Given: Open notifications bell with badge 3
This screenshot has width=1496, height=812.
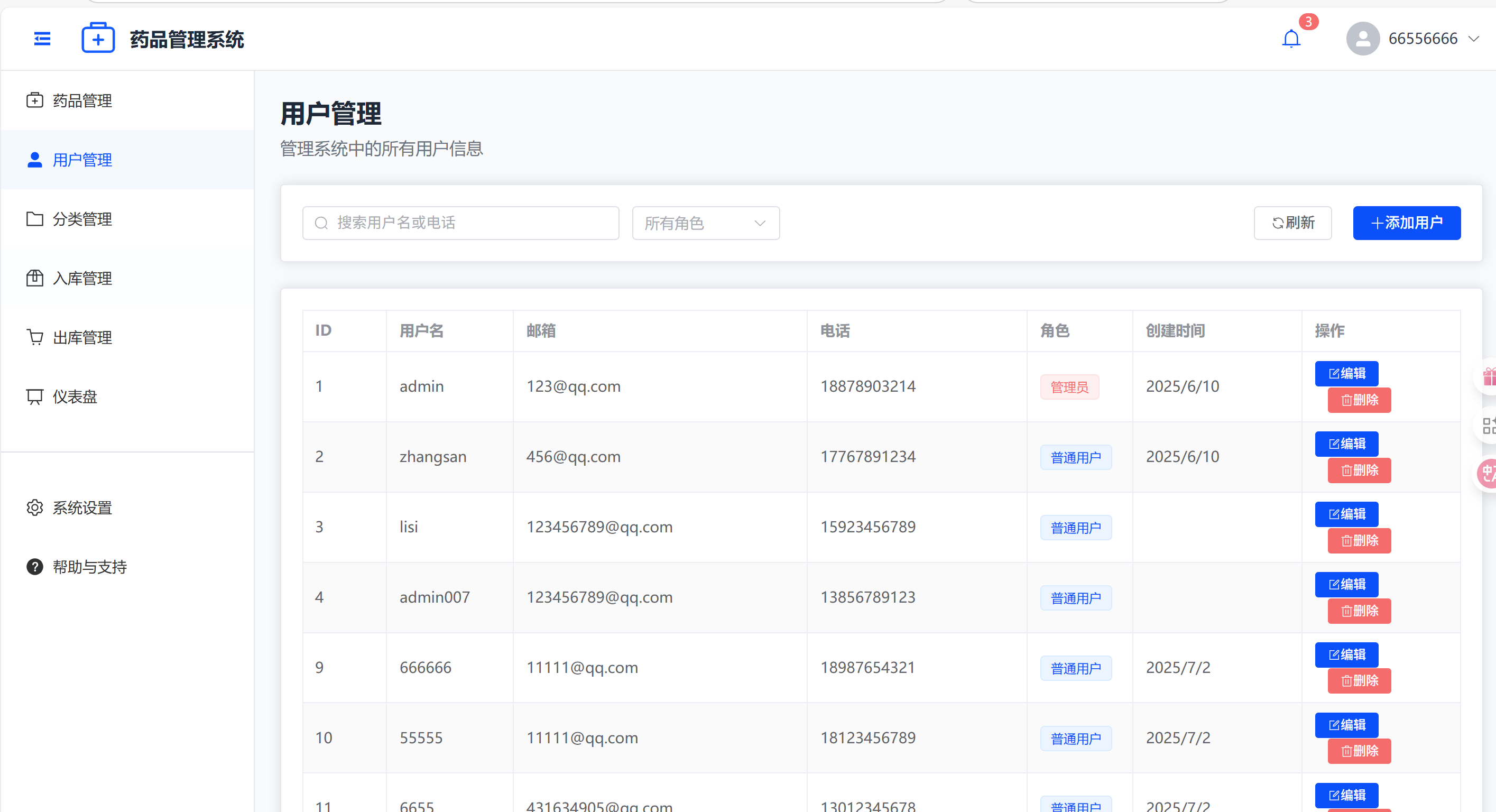Looking at the screenshot, I should pos(1290,39).
